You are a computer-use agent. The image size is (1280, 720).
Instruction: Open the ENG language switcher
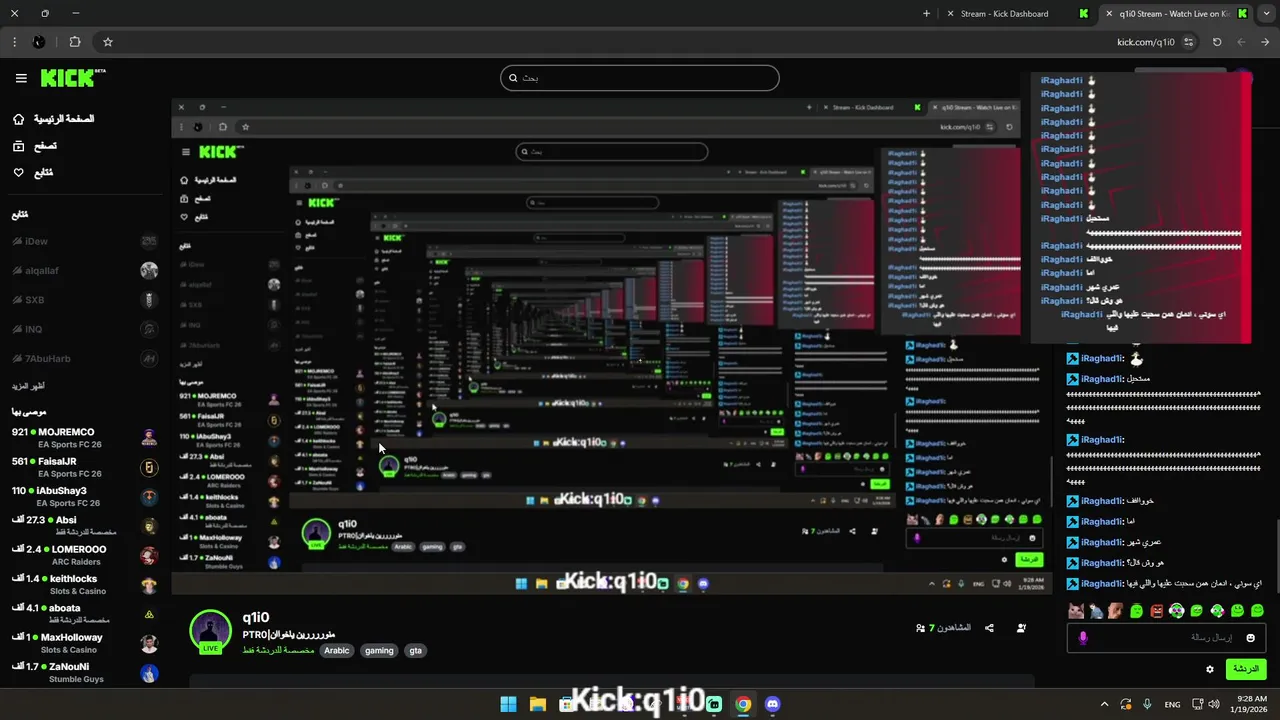coord(1172,704)
